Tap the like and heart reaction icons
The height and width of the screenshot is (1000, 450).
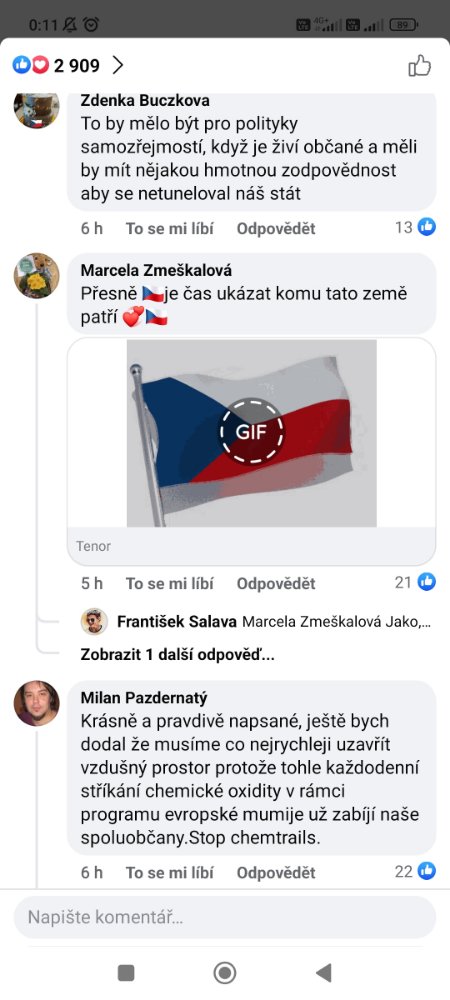(31, 65)
